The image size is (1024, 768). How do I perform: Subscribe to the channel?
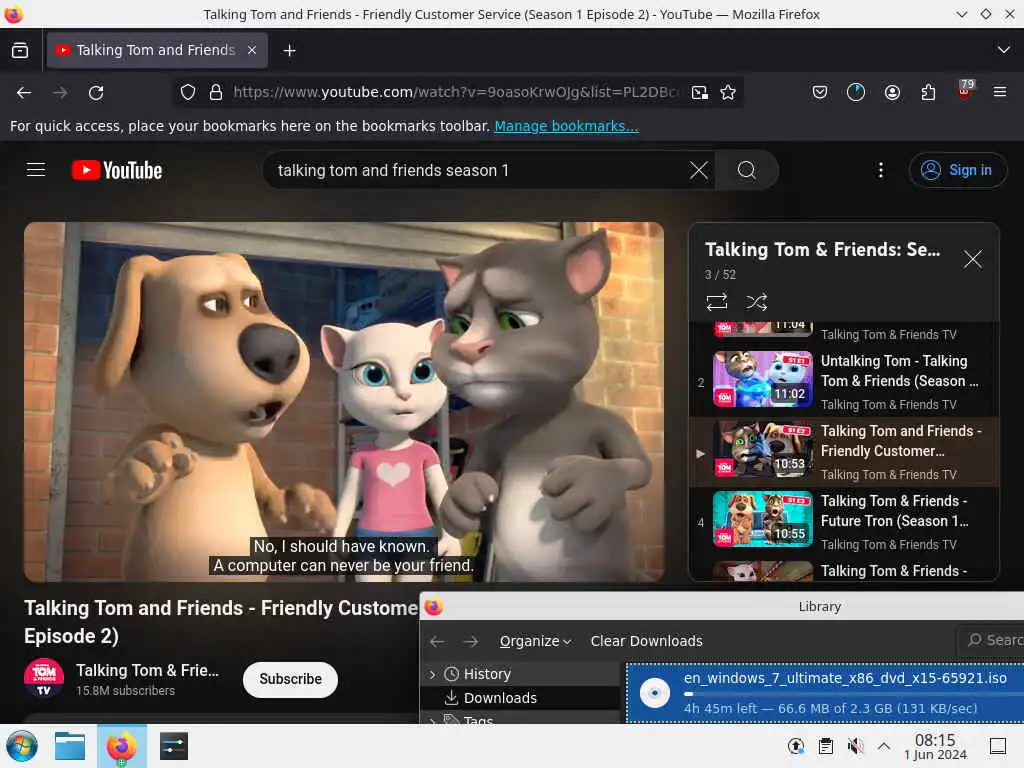[290, 679]
